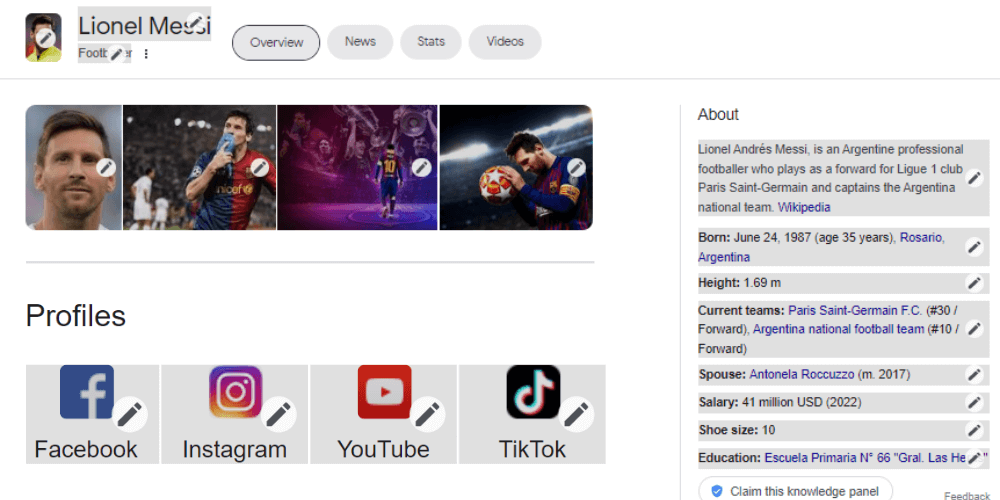Image resolution: width=1000 pixels, height=500 pixels.
Task: Edit the Salary row pencil icon
Action: pos(974,402)
